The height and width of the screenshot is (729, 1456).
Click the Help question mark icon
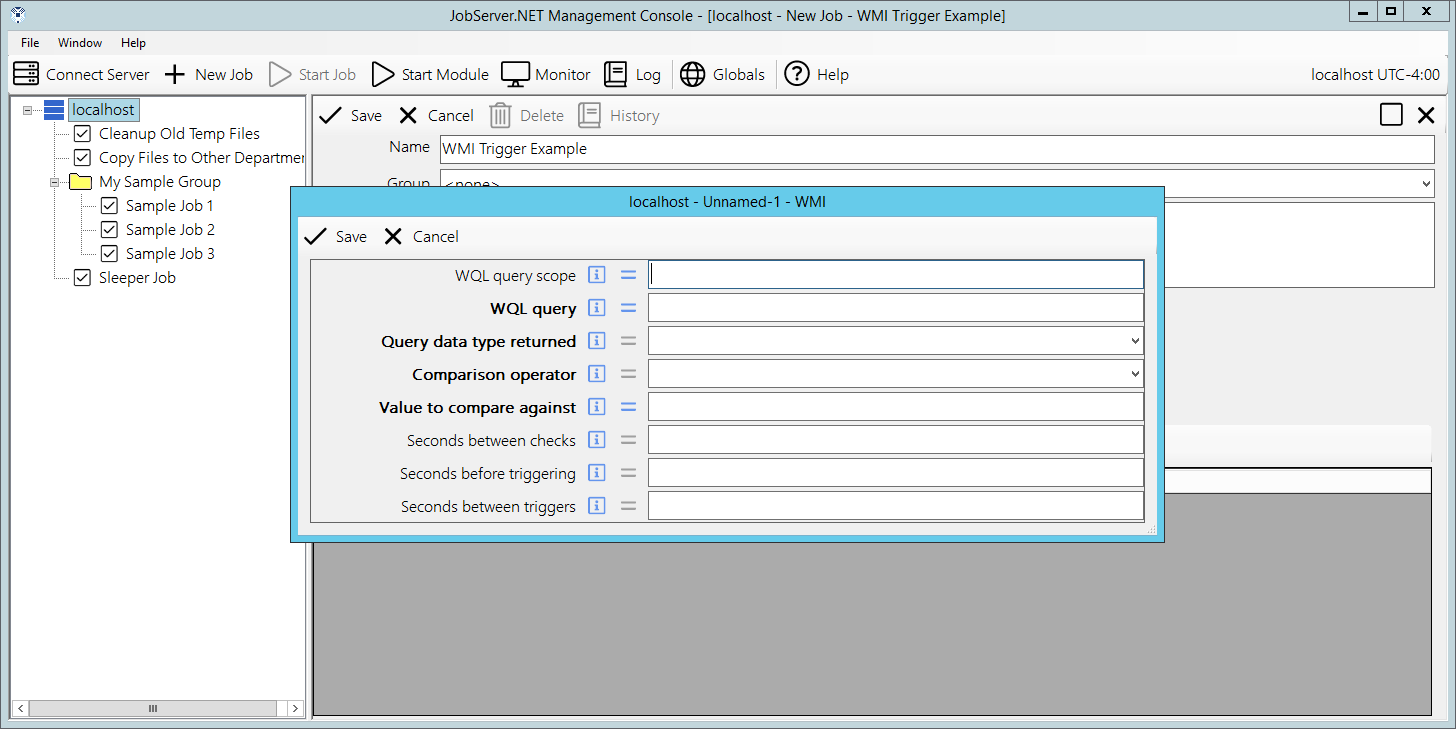tap(796, 74)
